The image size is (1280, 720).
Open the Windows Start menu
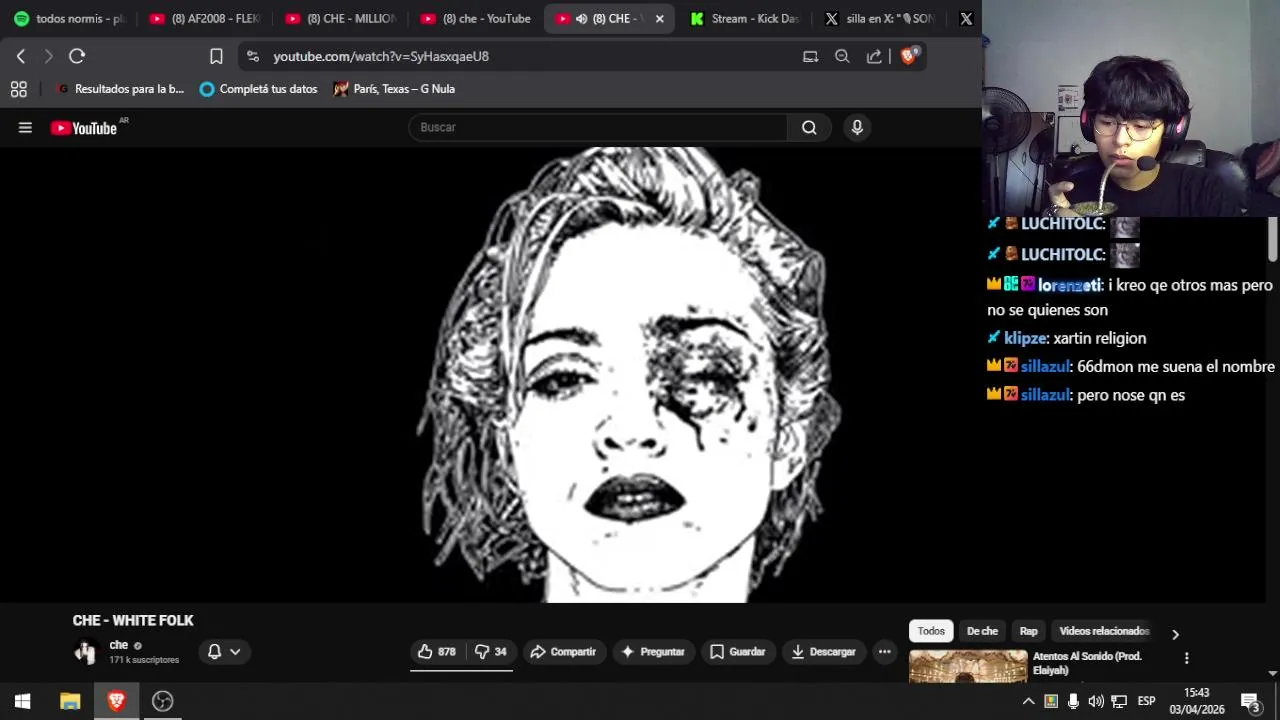point(22,701)
